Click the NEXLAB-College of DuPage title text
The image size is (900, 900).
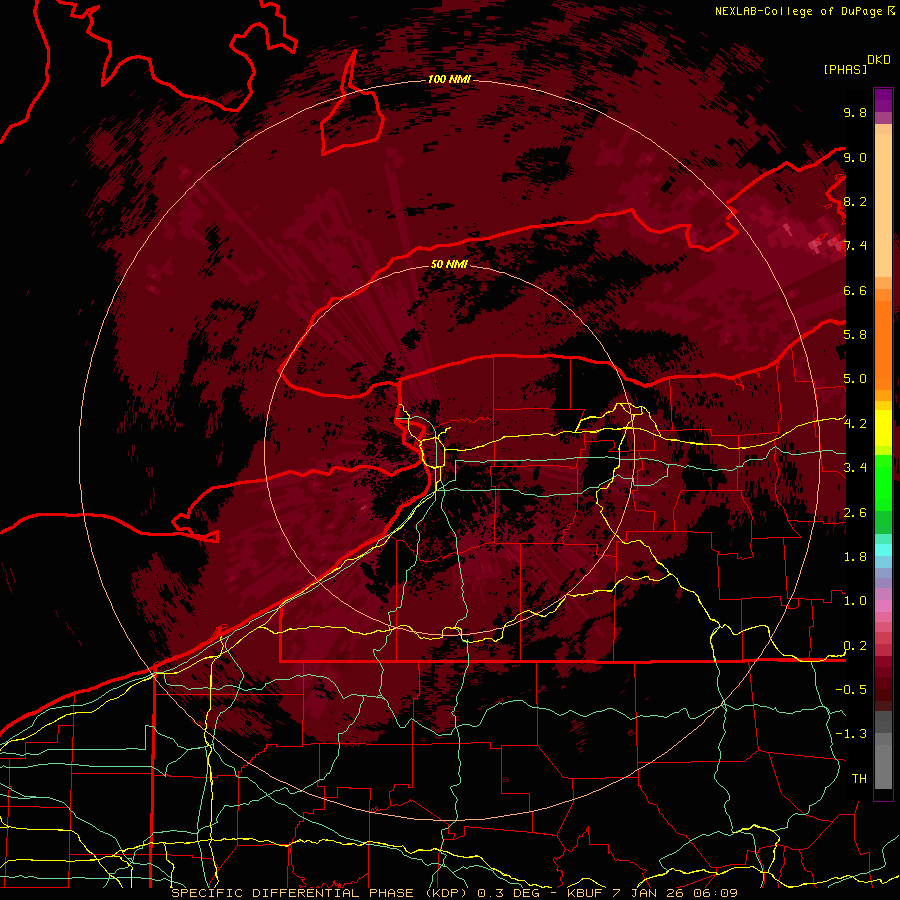pyautogui.click(x=801, y=11)
